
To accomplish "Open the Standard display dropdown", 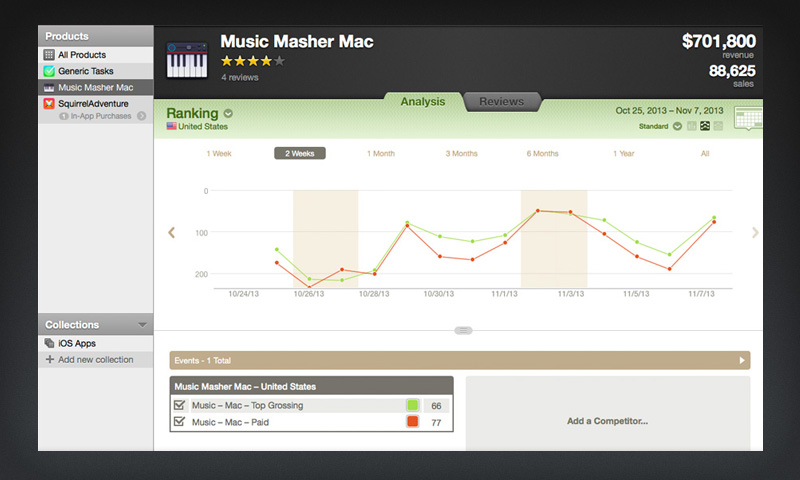I will (677, 126).
